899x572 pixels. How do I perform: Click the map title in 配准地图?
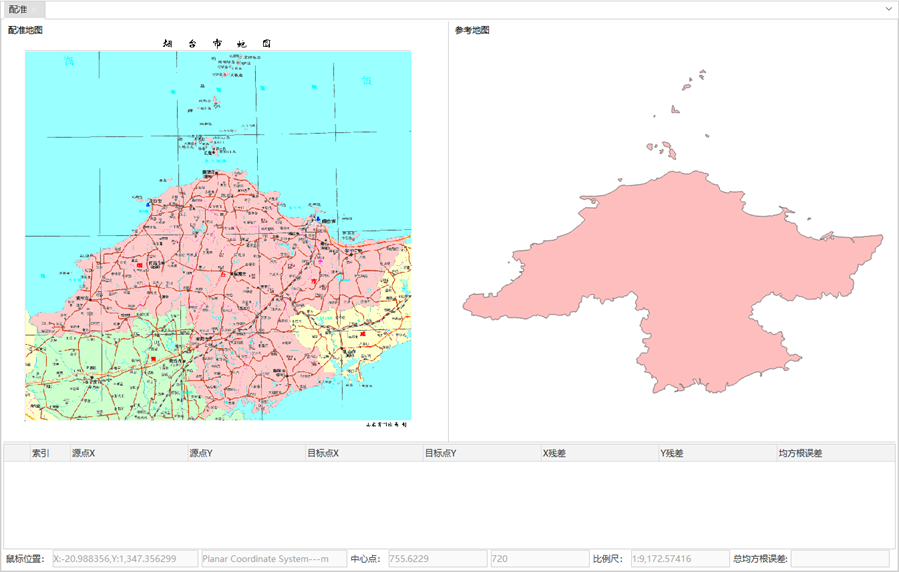(x=217, y=44)
